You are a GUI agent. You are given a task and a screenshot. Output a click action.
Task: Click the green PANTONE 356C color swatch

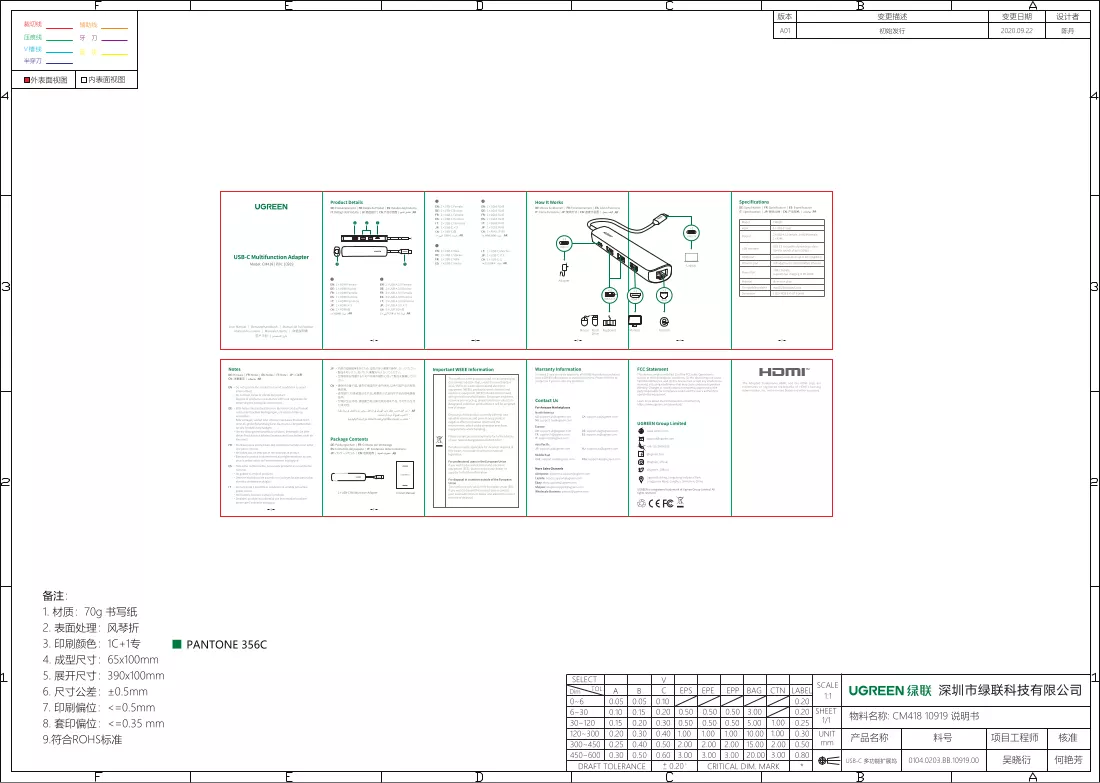point(177,644)
